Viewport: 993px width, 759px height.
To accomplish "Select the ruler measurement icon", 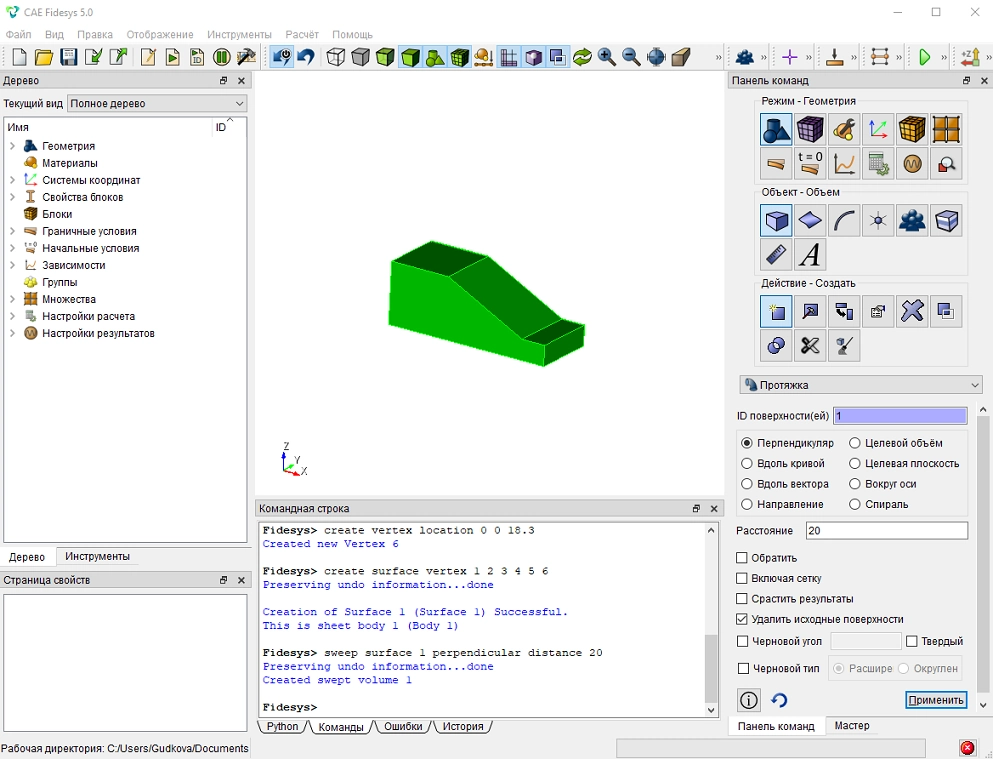I will (776, 254).
